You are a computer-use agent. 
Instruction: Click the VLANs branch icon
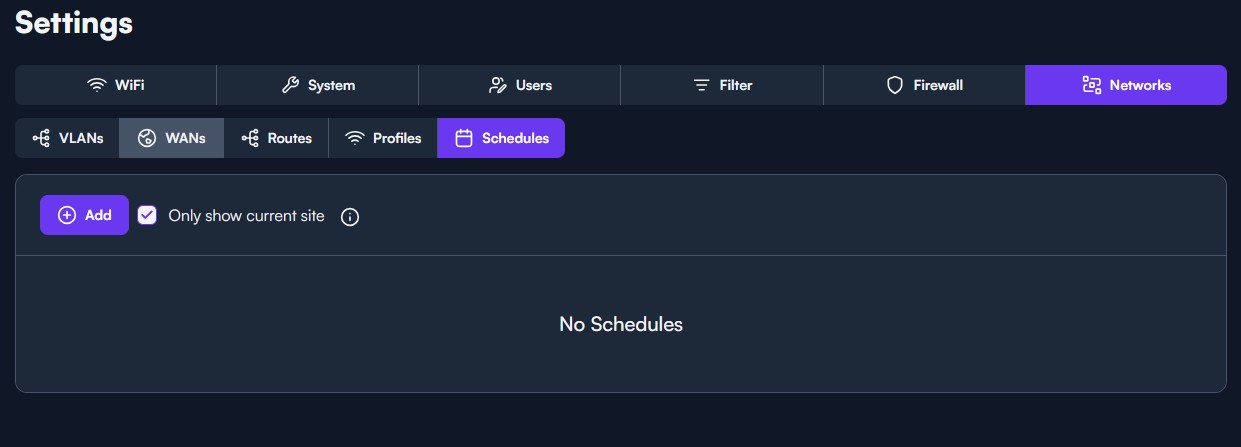coord(41,138)
